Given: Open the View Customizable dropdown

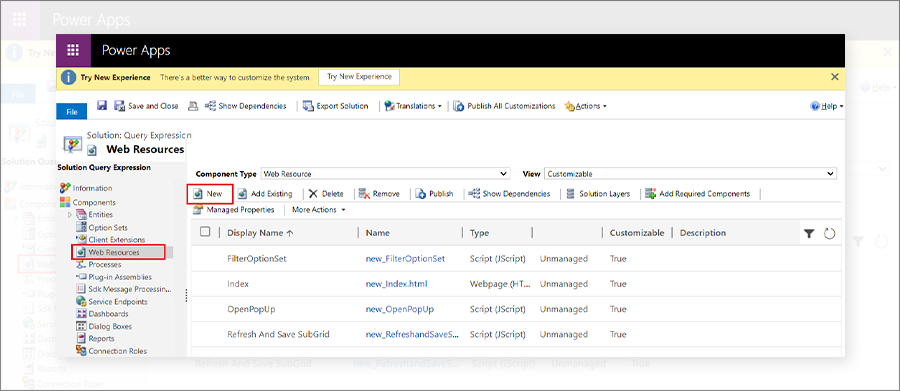Looking at the screenshot, I should tap(690, 173).
